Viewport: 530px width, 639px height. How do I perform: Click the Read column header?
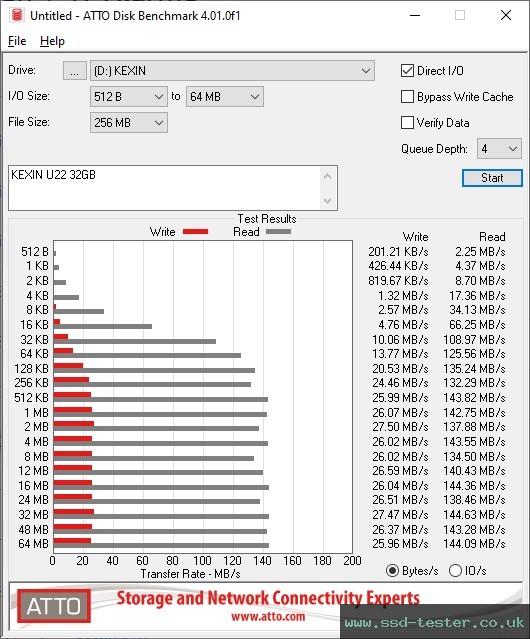point(492,237)
